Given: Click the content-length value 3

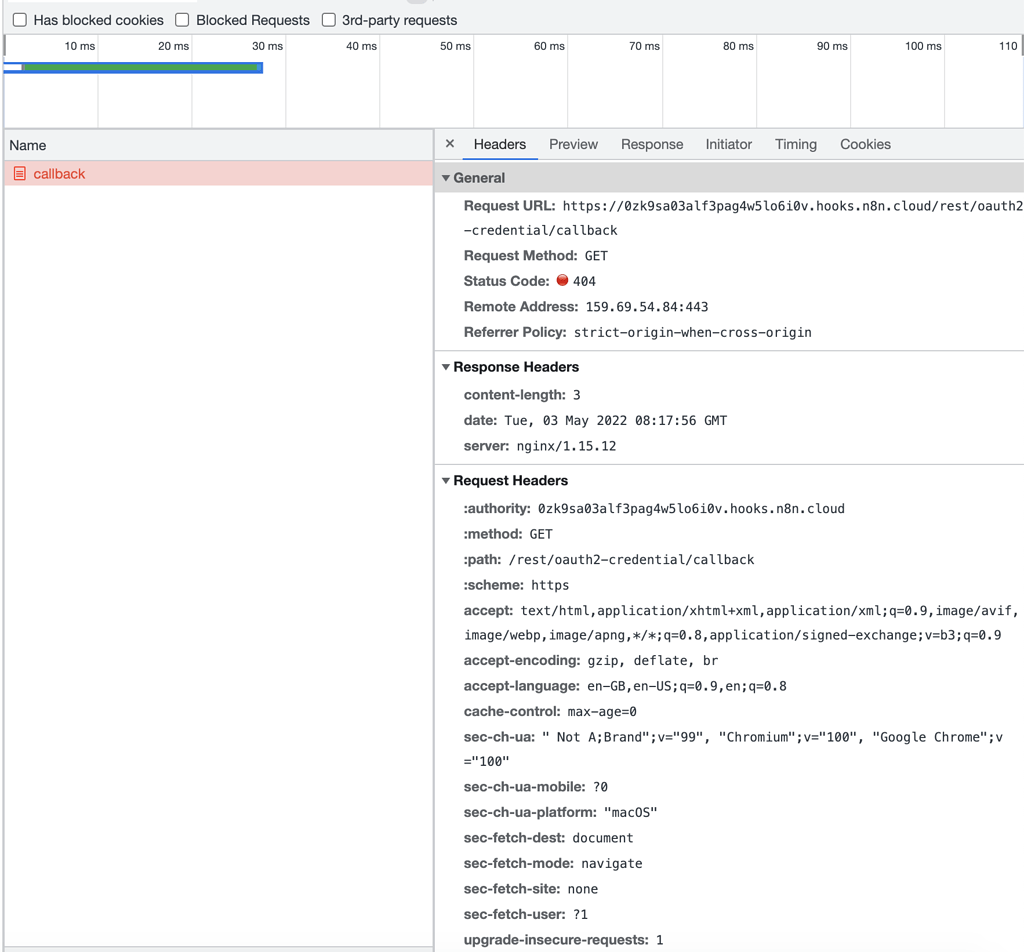Looking at the screenshot, I should tap(577, 395).
